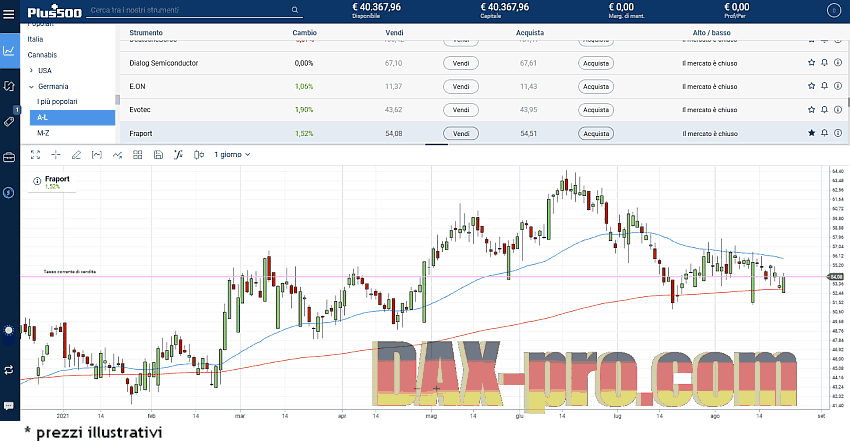
Task: Select the crosshair cursor tool
Action: pos(56,155)
